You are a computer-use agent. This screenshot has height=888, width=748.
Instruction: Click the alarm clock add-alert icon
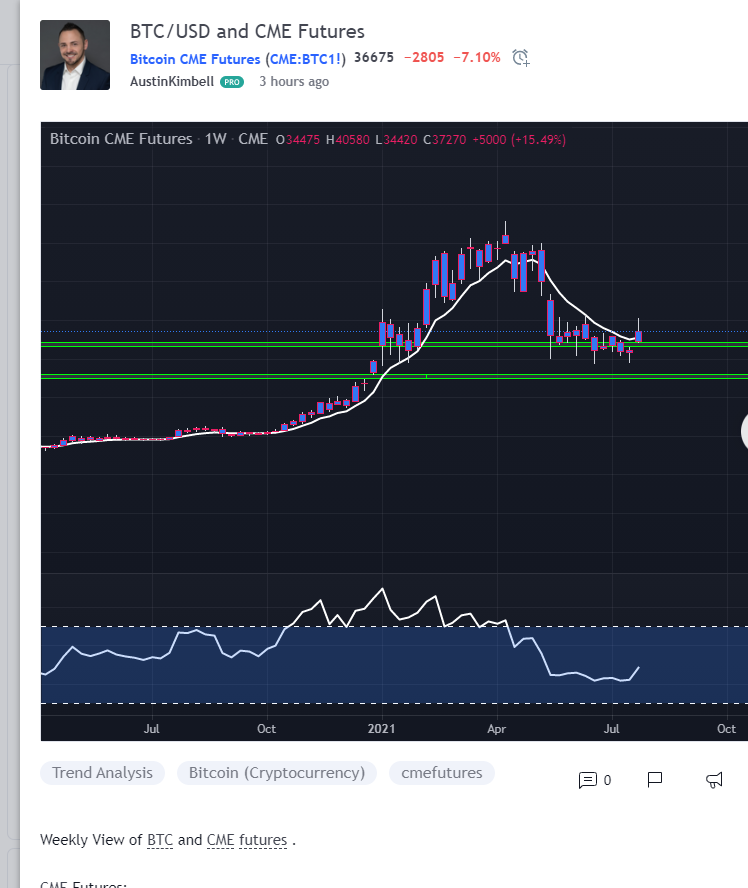520,58
